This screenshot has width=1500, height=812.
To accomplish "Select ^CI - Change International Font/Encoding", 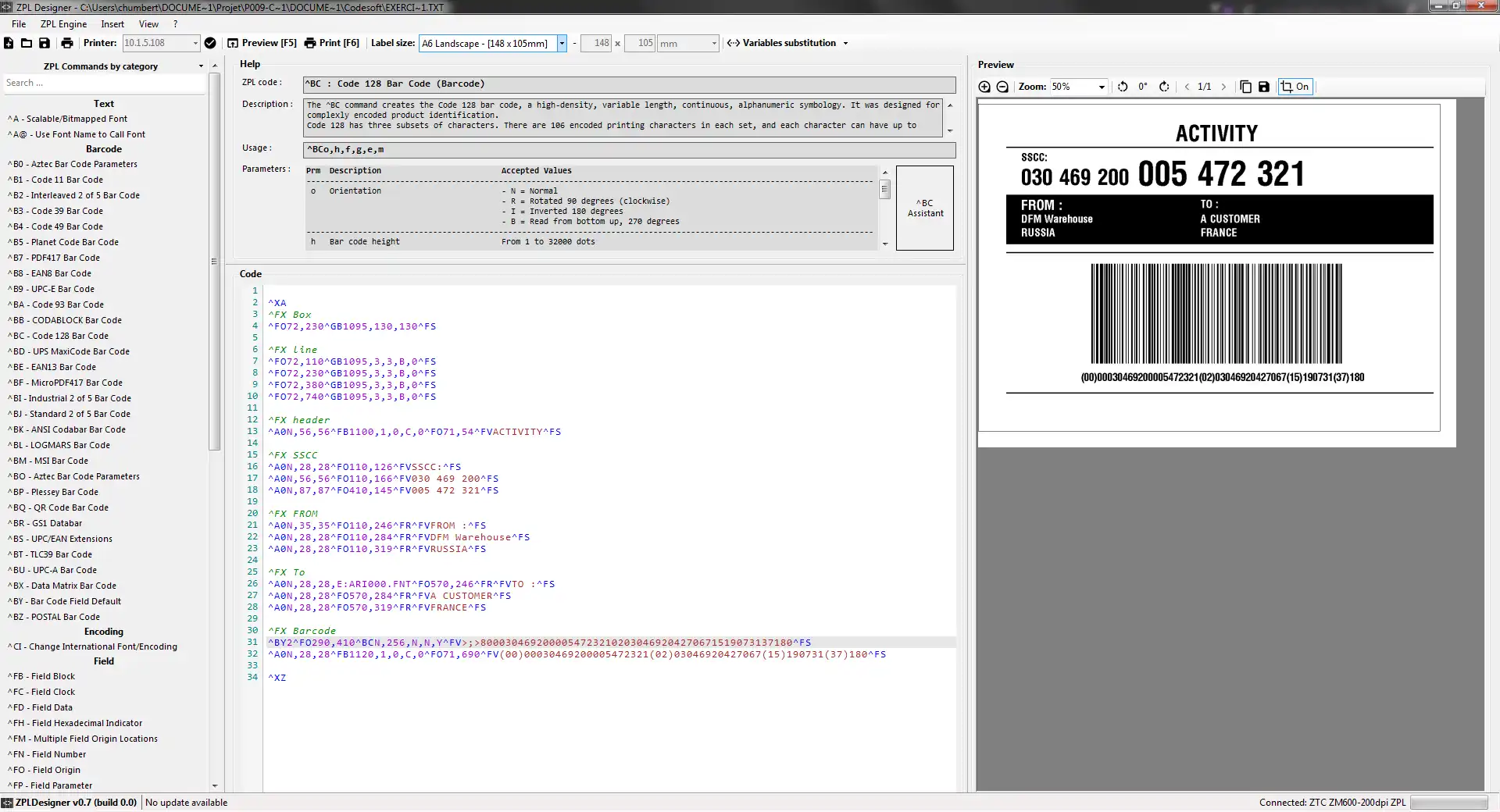I will (92, 646).
